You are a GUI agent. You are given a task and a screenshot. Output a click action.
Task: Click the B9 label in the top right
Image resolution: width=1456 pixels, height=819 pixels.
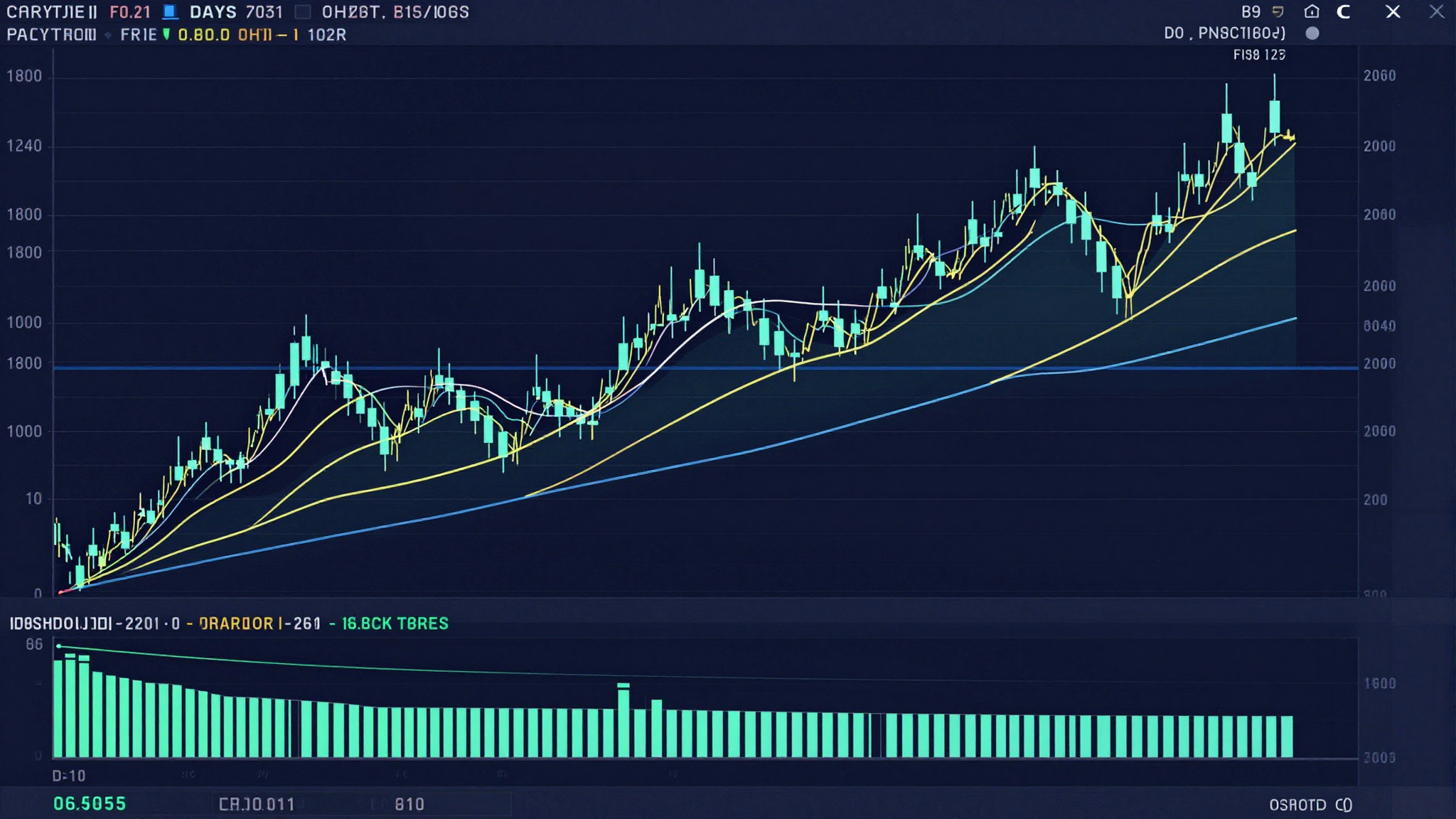pyautogui.click(x=1251, y=12)
